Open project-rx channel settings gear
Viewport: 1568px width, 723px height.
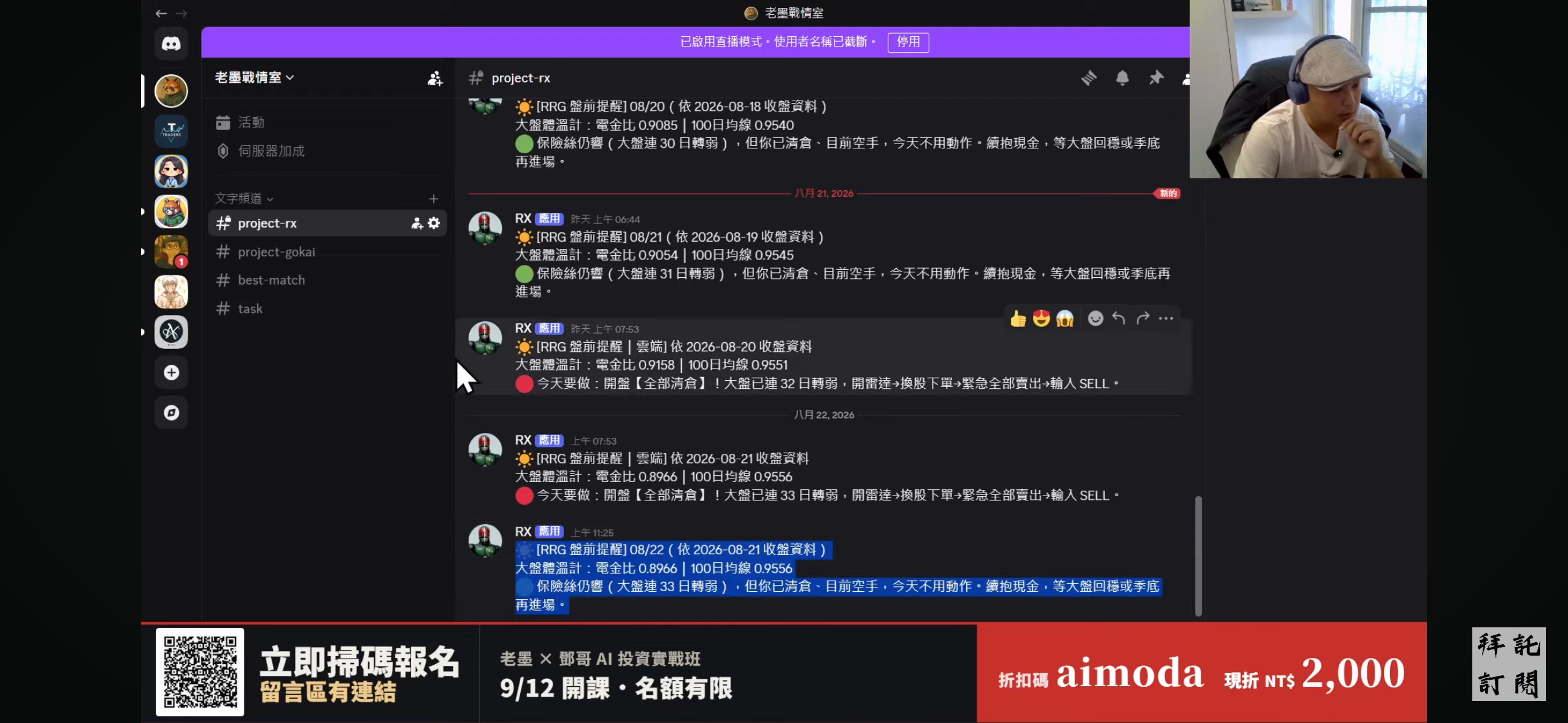[434, 223]
